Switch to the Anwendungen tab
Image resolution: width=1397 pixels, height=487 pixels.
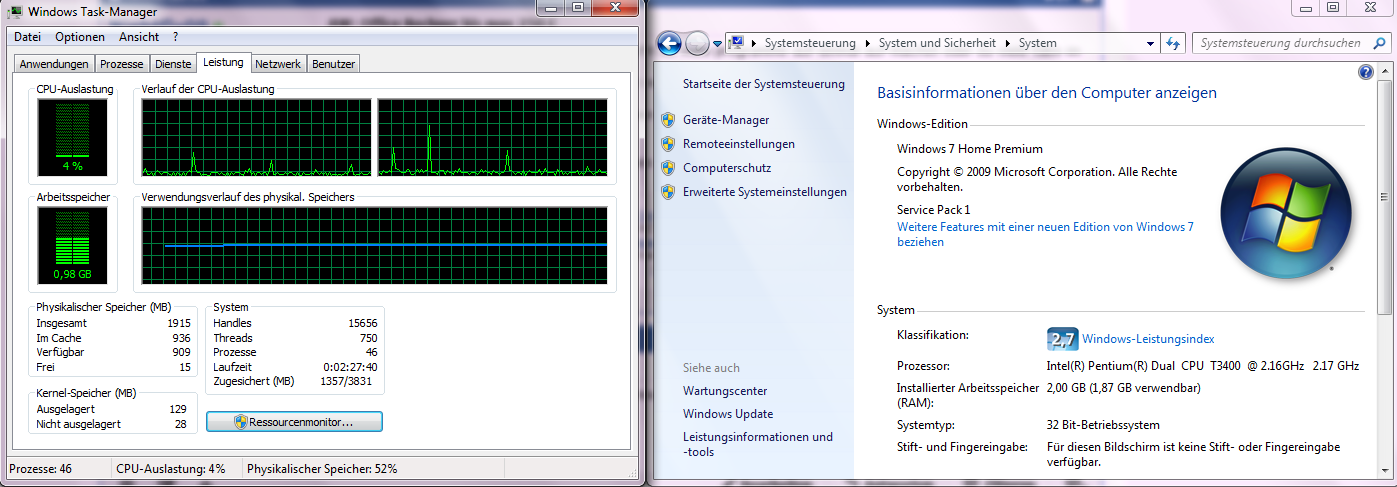coord(54,64)
